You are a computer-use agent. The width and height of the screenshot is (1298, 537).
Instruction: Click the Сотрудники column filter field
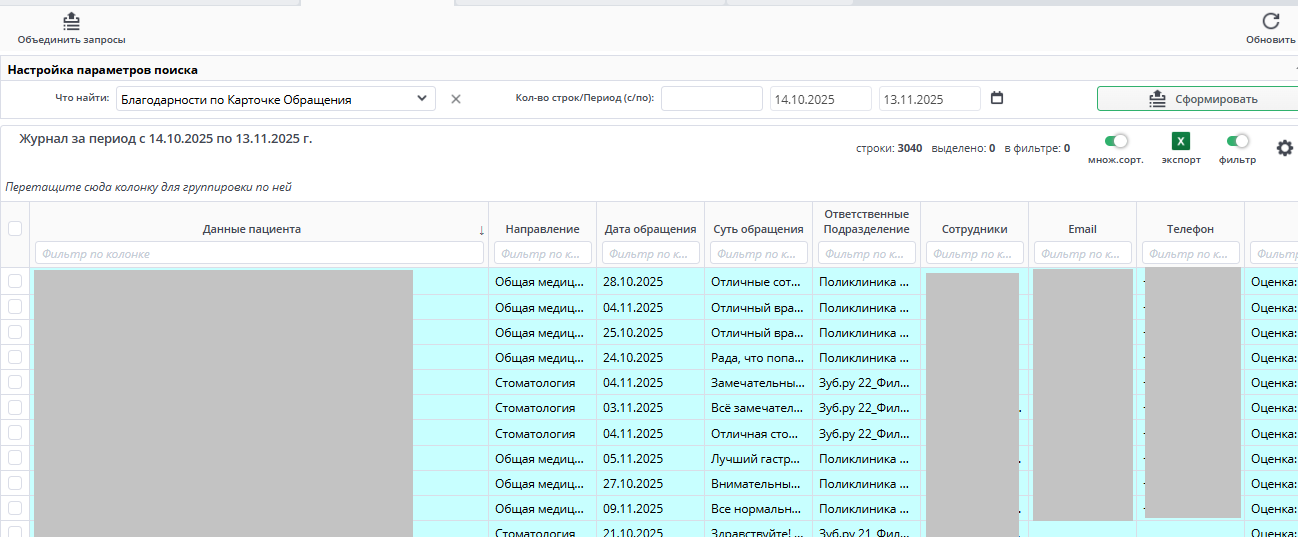pyautogui.click(x=975, y=253)
